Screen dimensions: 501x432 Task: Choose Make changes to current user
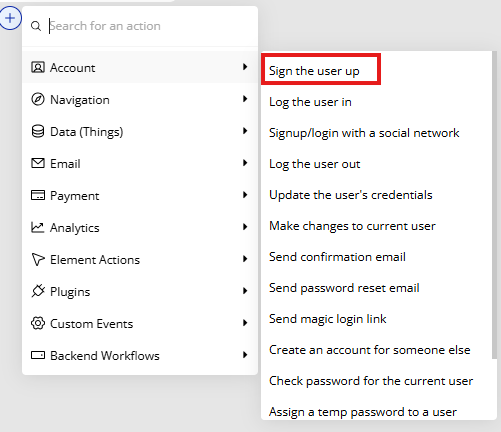coord(352,226)
